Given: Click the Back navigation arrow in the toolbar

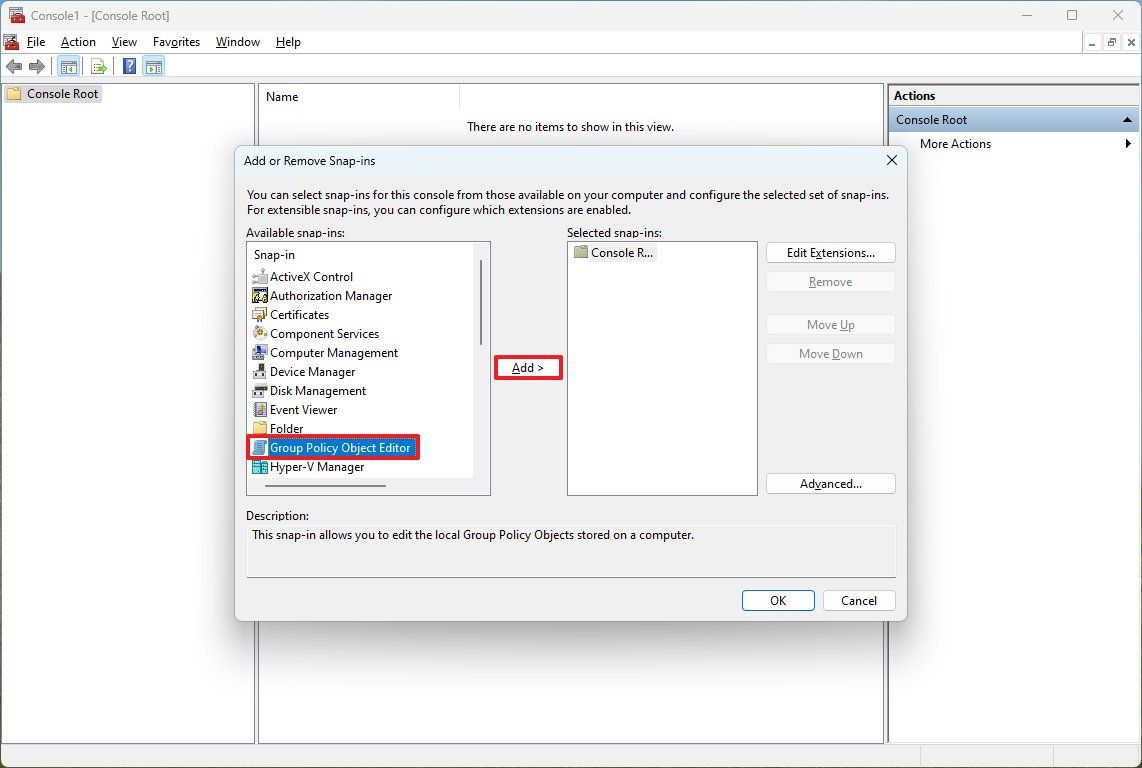Looking at the screenshot, I should (x=14, y=66).
